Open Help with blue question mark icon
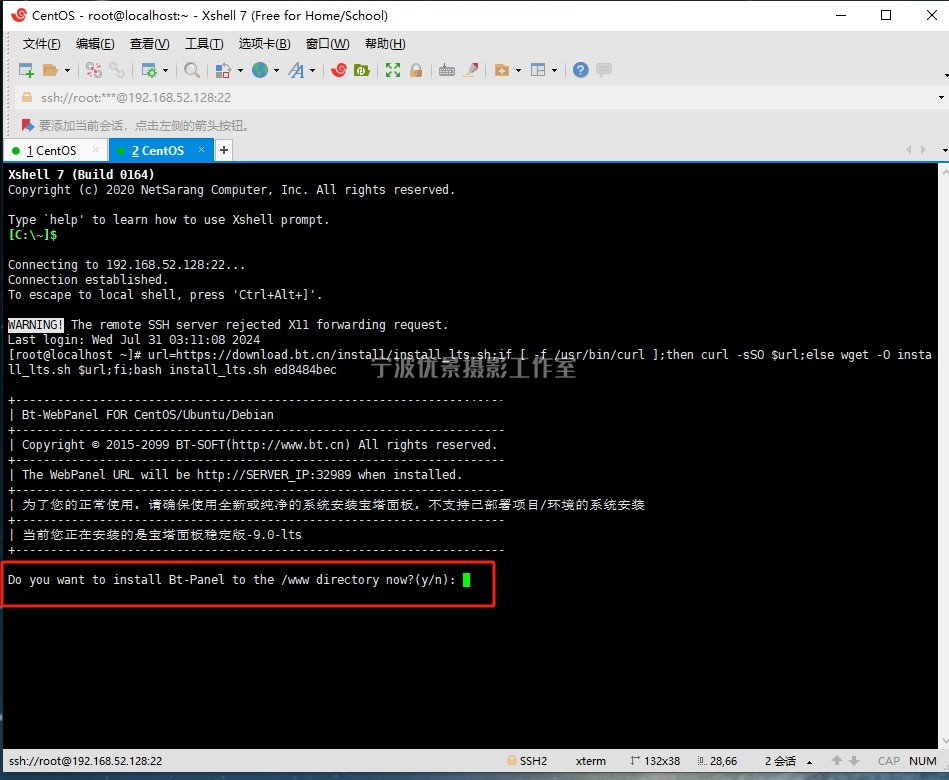The width and height of the screenshot is (949, 780). pyautogui.click(x=580, y=70)
